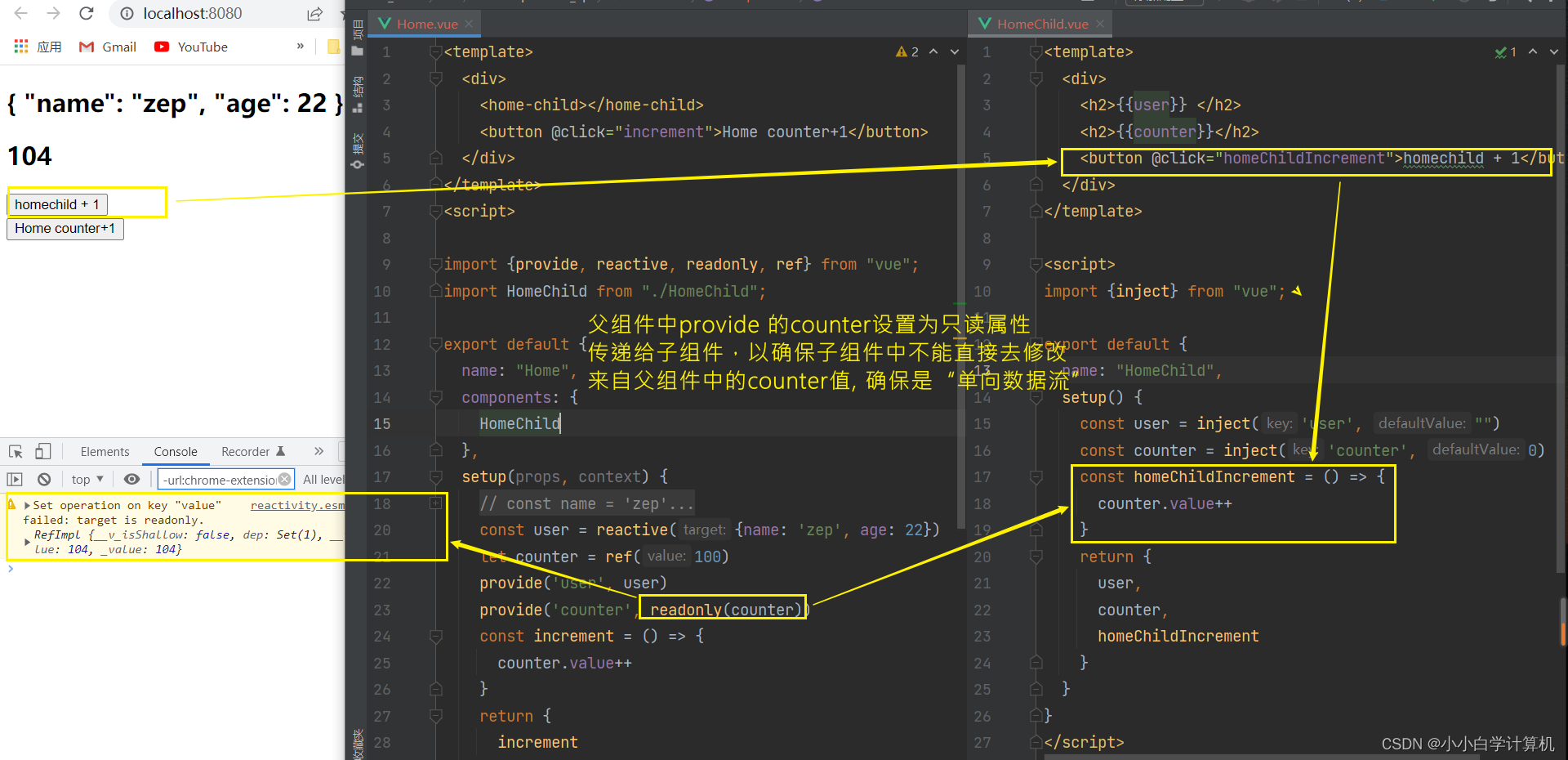
Task: Go to previous problem in HomeChild.vue
Action: tap(1533, 51)
